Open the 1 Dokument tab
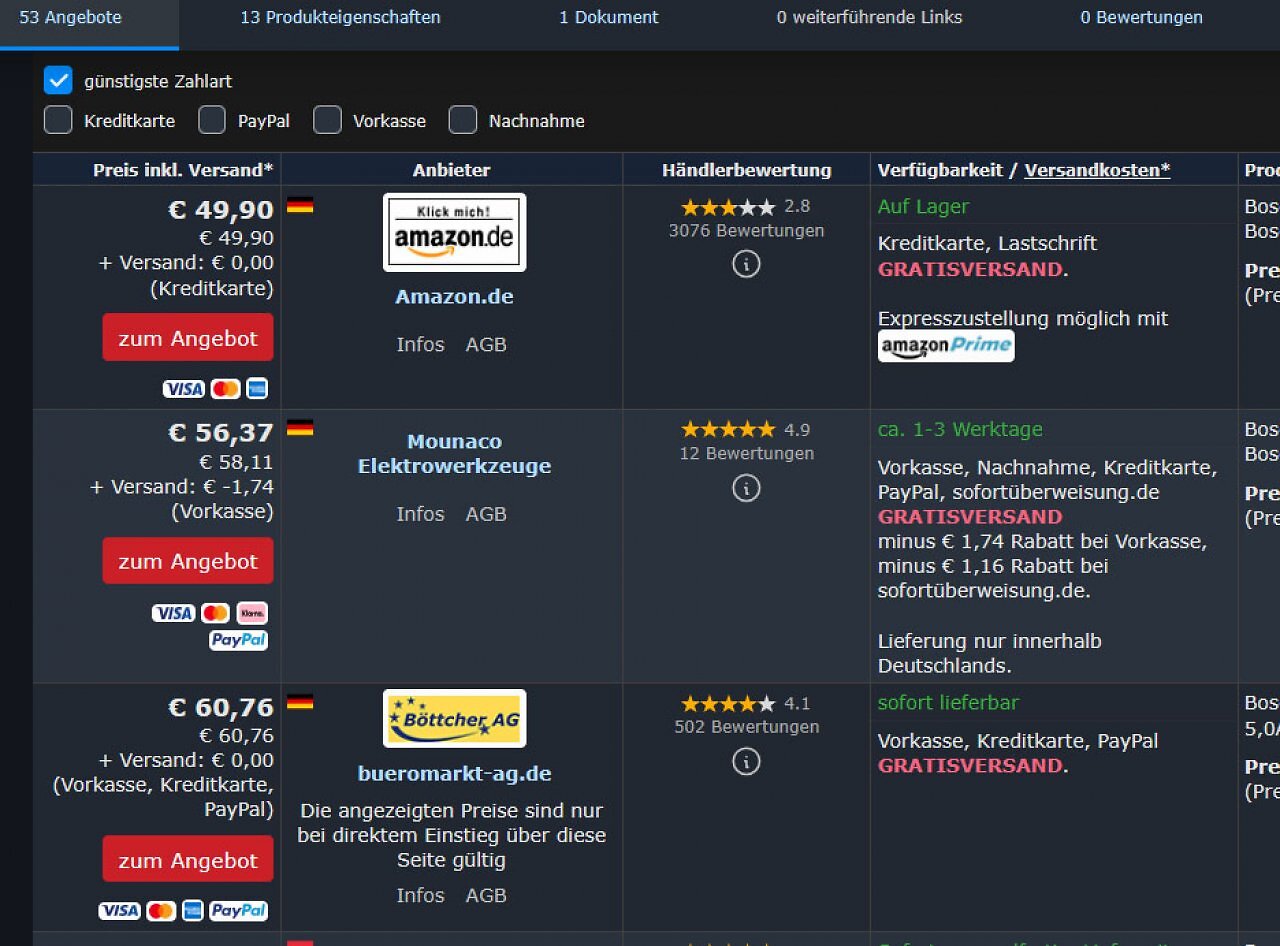The width and height of the screenshot is (1280, 946). point(608,18)
